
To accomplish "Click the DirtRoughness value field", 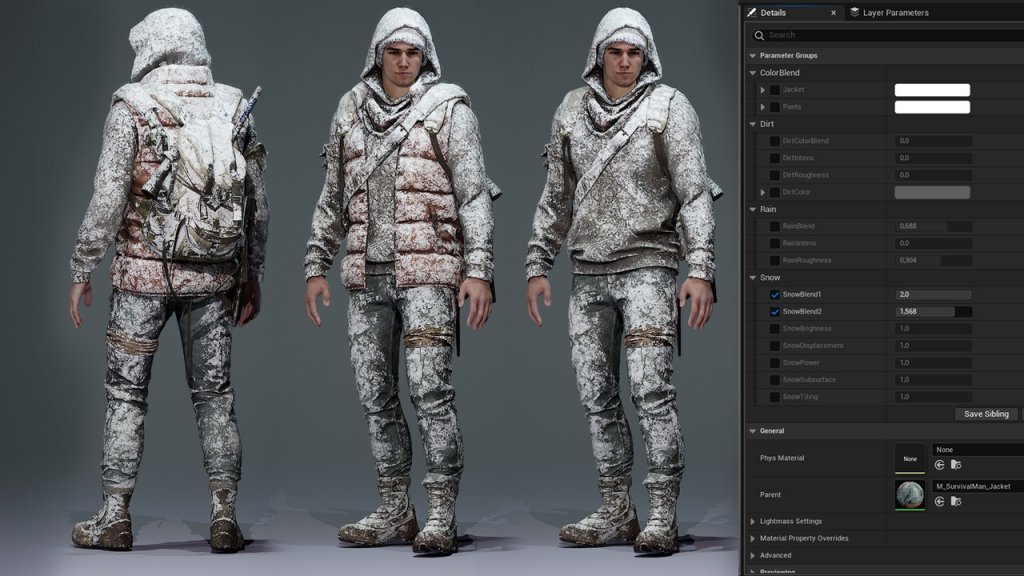I will tap(933, 175).
